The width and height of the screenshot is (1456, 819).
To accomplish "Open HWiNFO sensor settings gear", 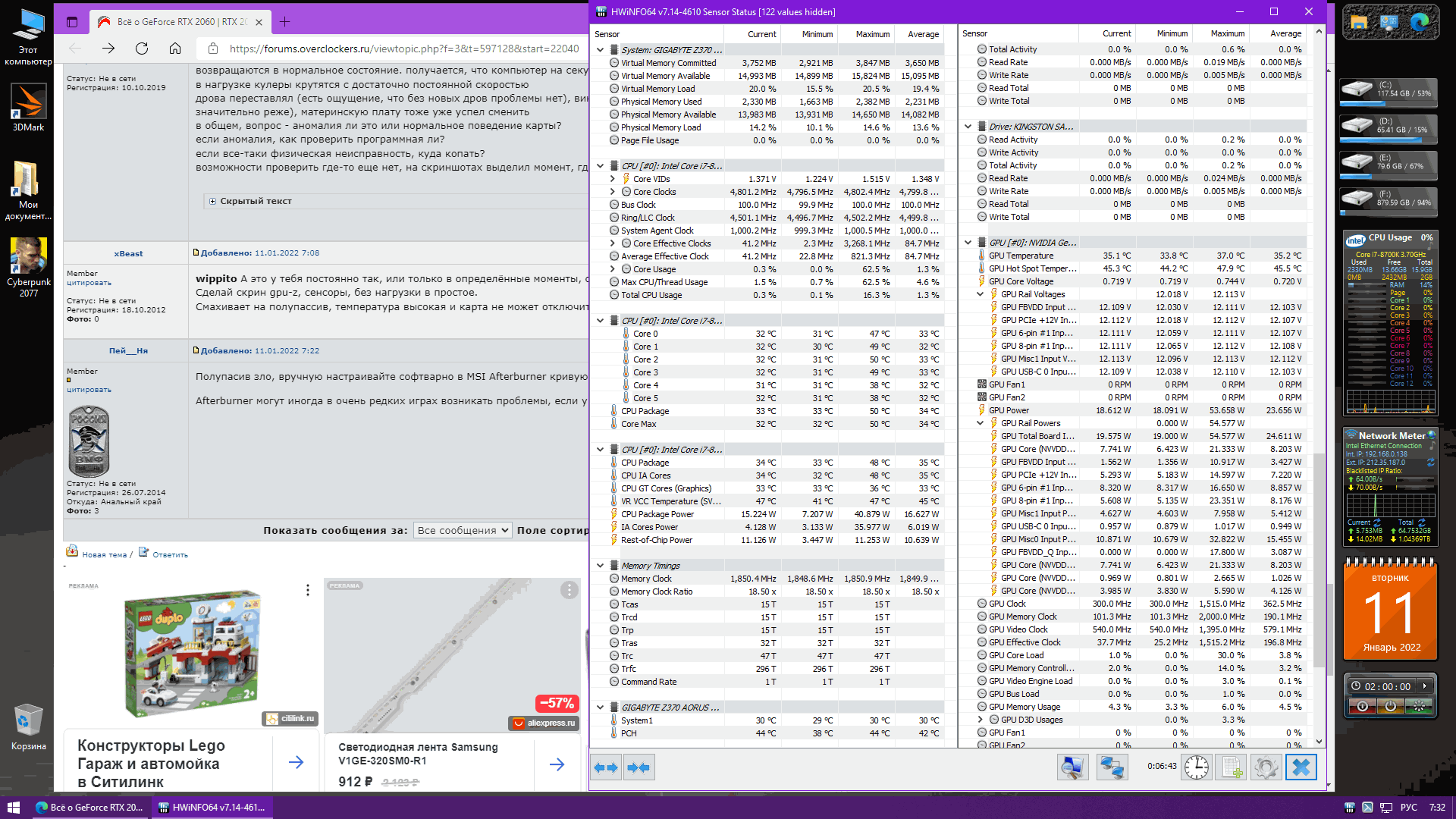I will coord(1266,767).
